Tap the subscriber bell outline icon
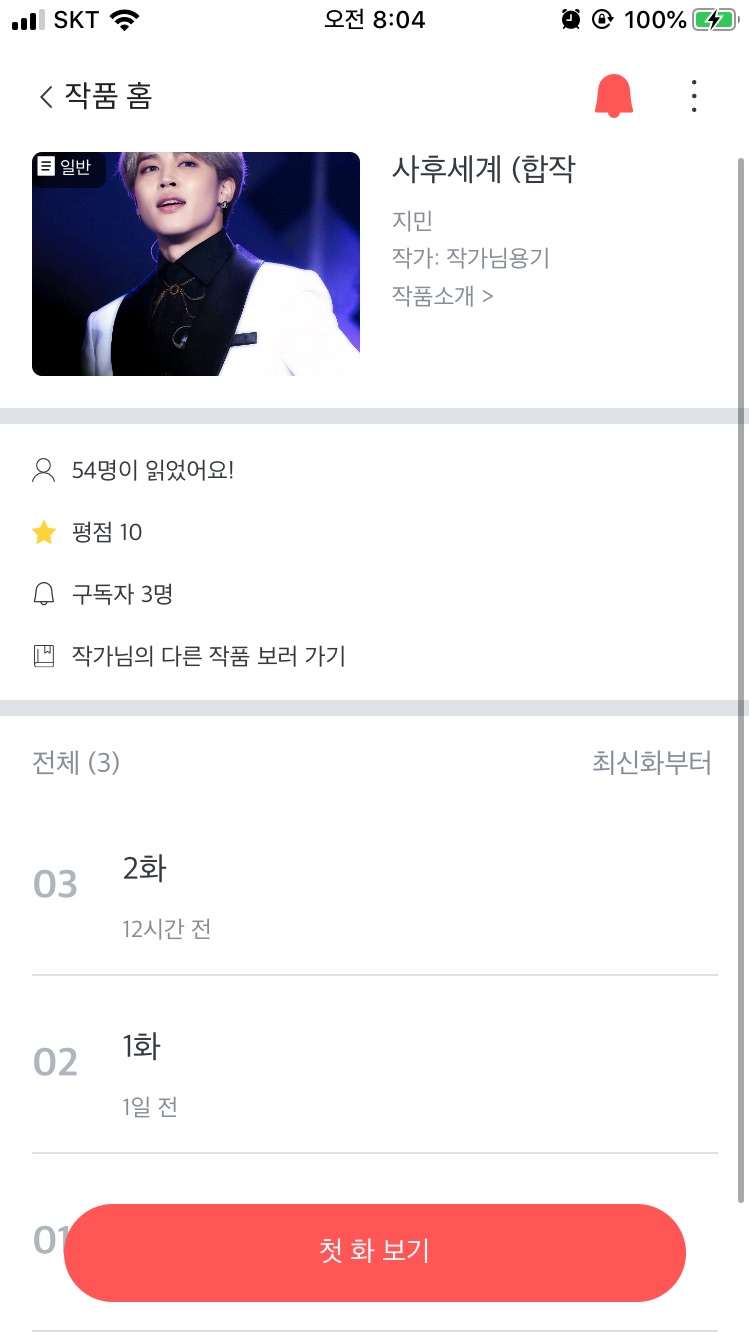 pos(44,595)
